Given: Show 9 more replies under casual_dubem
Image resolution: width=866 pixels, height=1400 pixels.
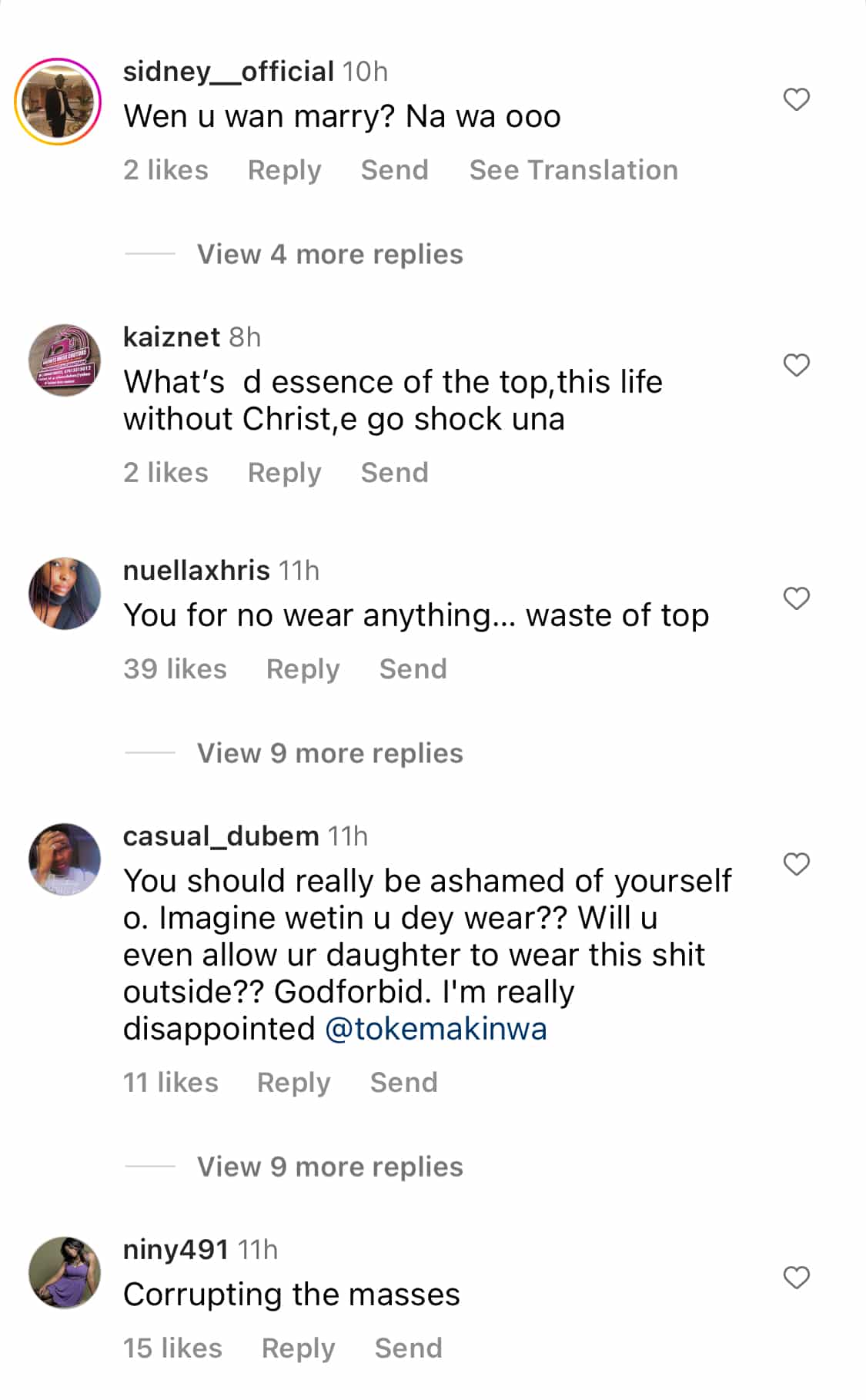Looking at the screenshot, I should click(x=329, y=1167).
